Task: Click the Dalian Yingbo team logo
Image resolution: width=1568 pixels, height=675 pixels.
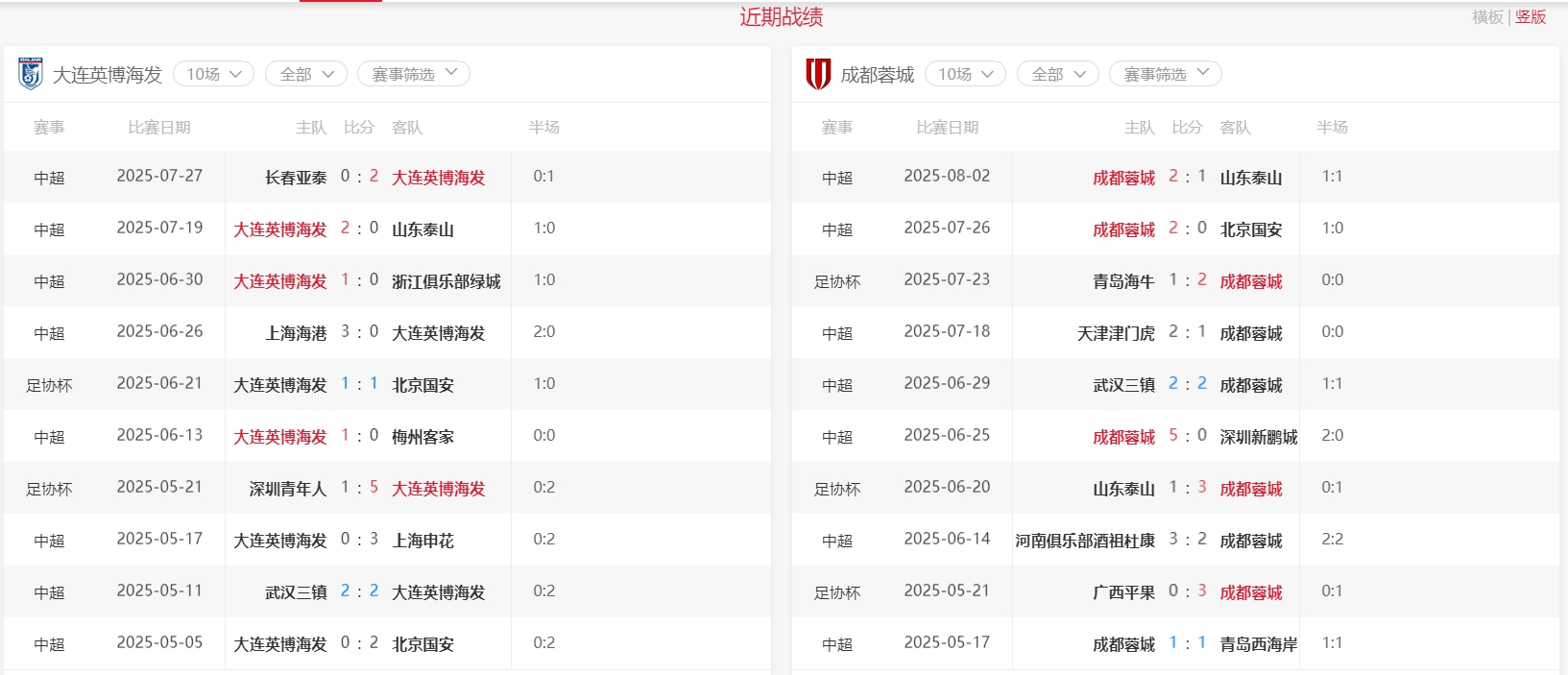Action: point(31,74)
